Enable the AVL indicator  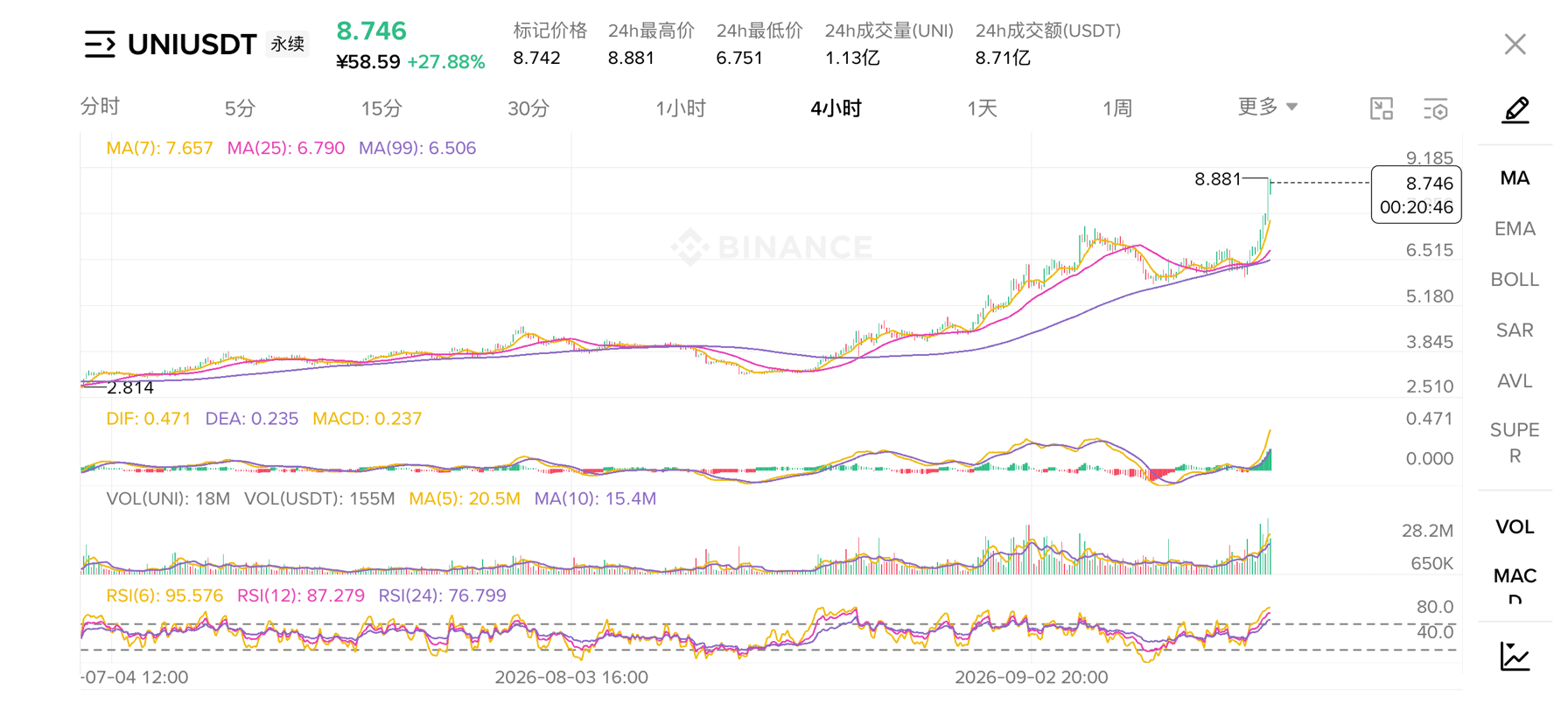click(x=1515, y=381)
